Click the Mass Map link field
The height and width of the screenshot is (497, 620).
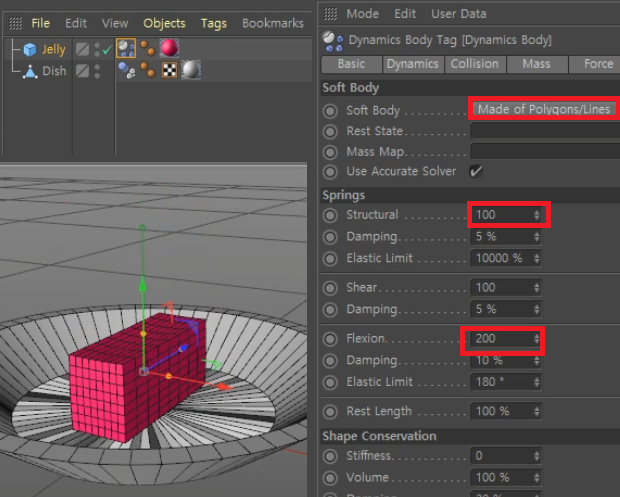(545, 151)
